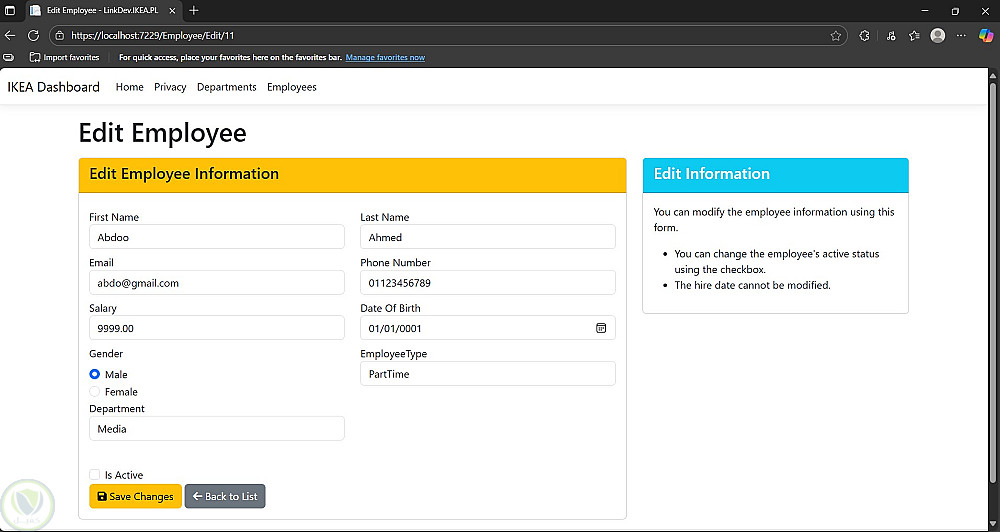1000x532 pixels.
Task: Open Copilot sidebar icon
Action: [x=986, y=36]
